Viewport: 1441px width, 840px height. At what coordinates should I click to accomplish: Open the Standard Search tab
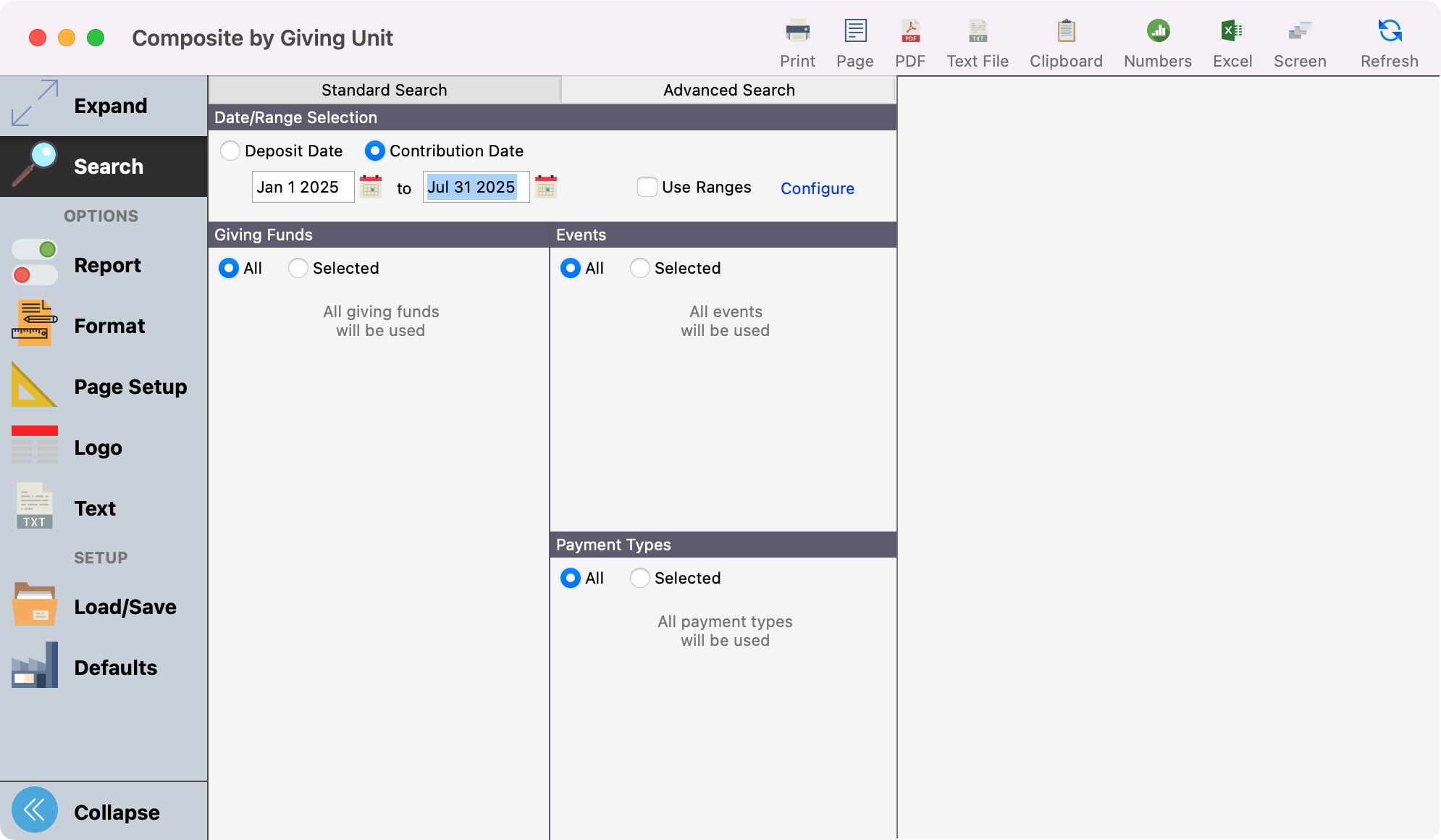(383, 90)
